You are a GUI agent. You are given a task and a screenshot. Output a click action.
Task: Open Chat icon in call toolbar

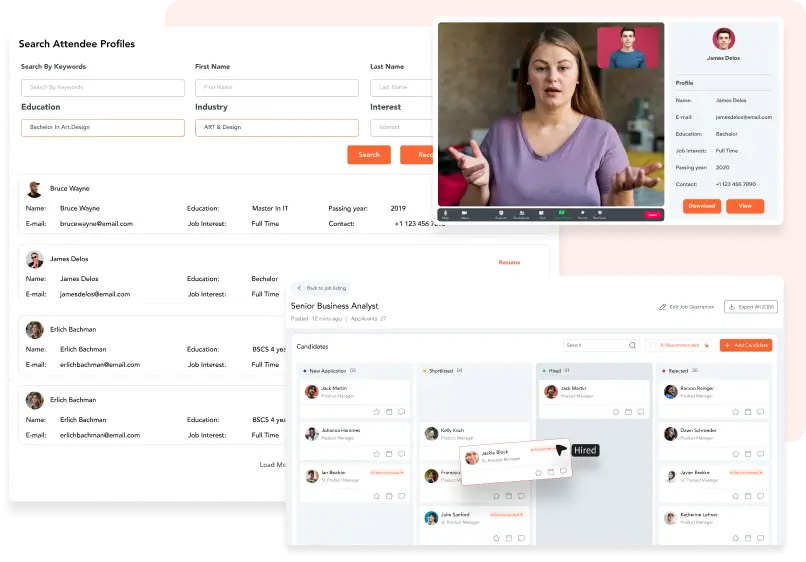(541, 214)
